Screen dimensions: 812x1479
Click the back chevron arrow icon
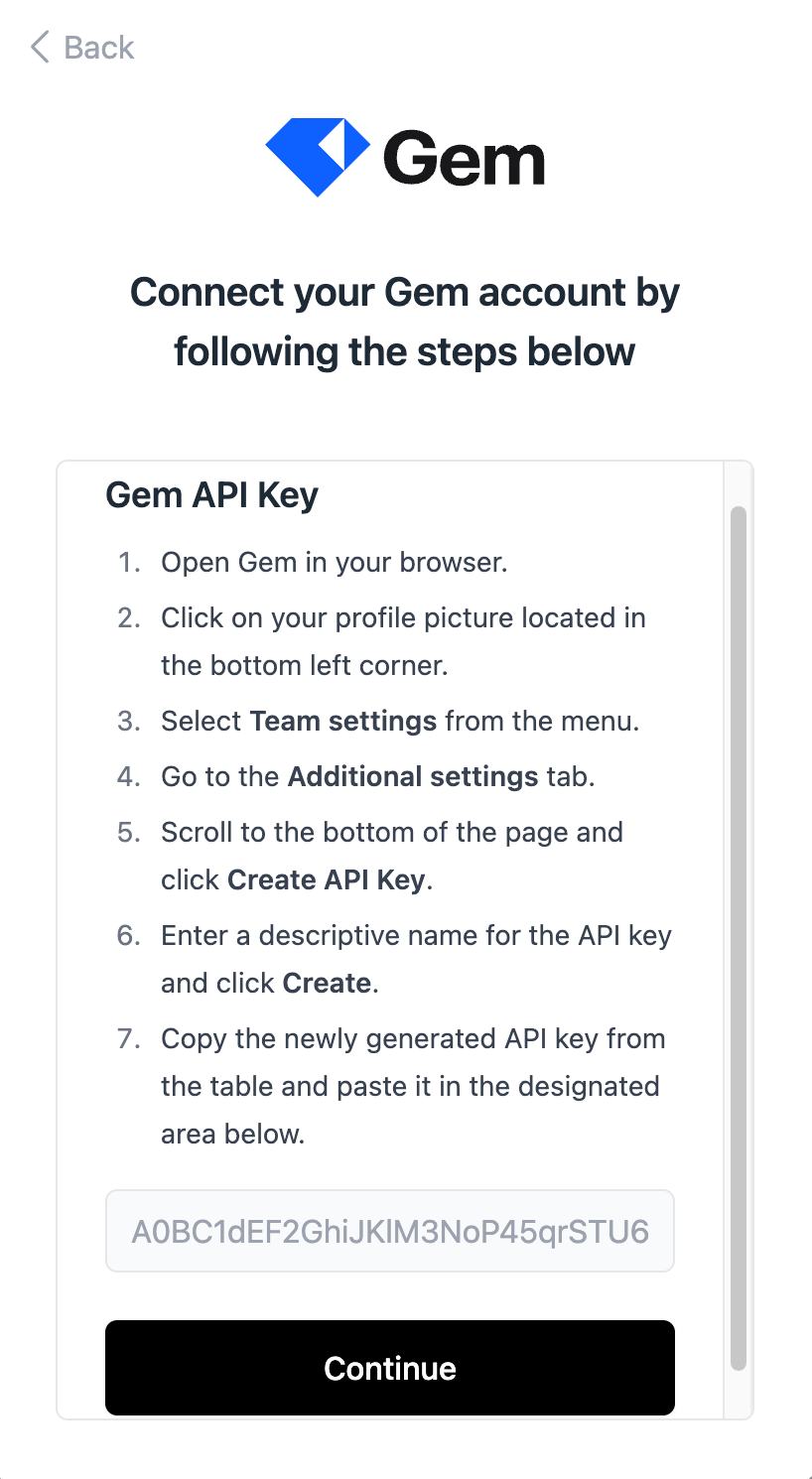(40, 47)
